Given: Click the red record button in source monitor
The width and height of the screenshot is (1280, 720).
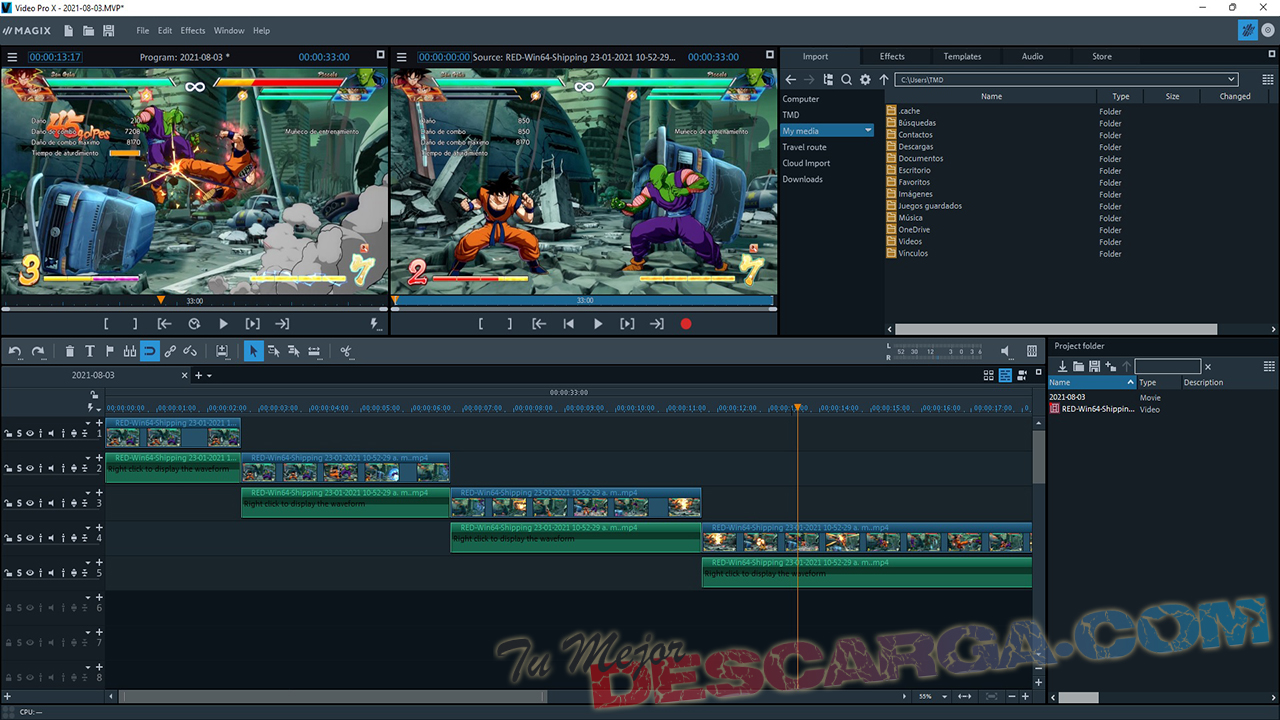Looking at the screenshot, I should point(686,324).
